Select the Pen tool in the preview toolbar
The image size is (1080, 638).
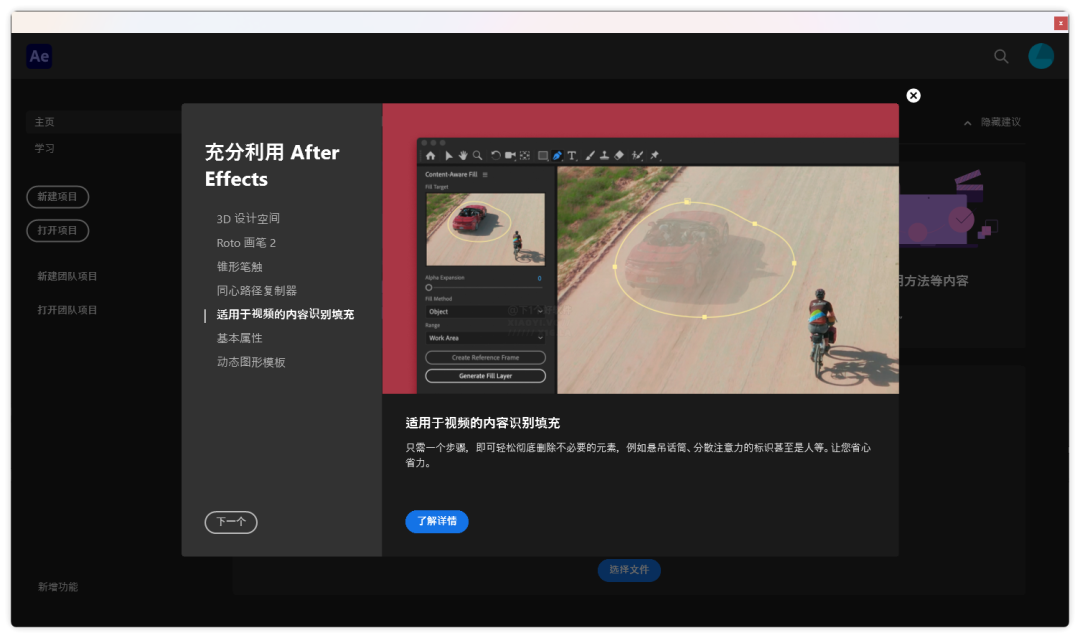coord(557,156)
